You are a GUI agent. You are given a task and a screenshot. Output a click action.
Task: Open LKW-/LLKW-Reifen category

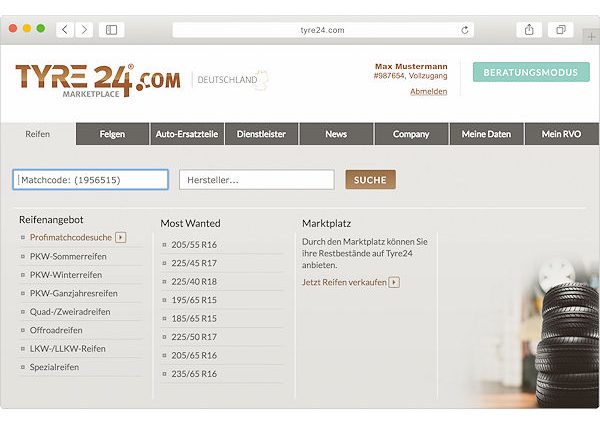click(x=67, y=348)
